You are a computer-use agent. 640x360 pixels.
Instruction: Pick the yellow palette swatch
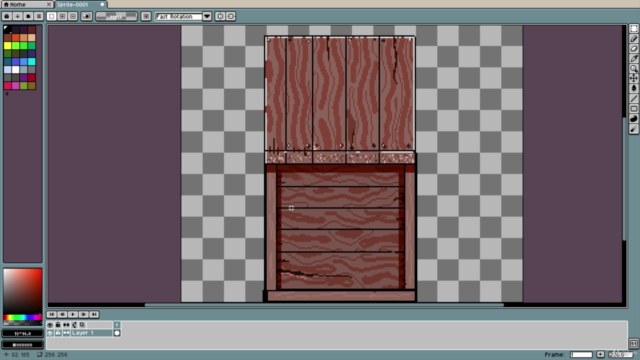7,46
